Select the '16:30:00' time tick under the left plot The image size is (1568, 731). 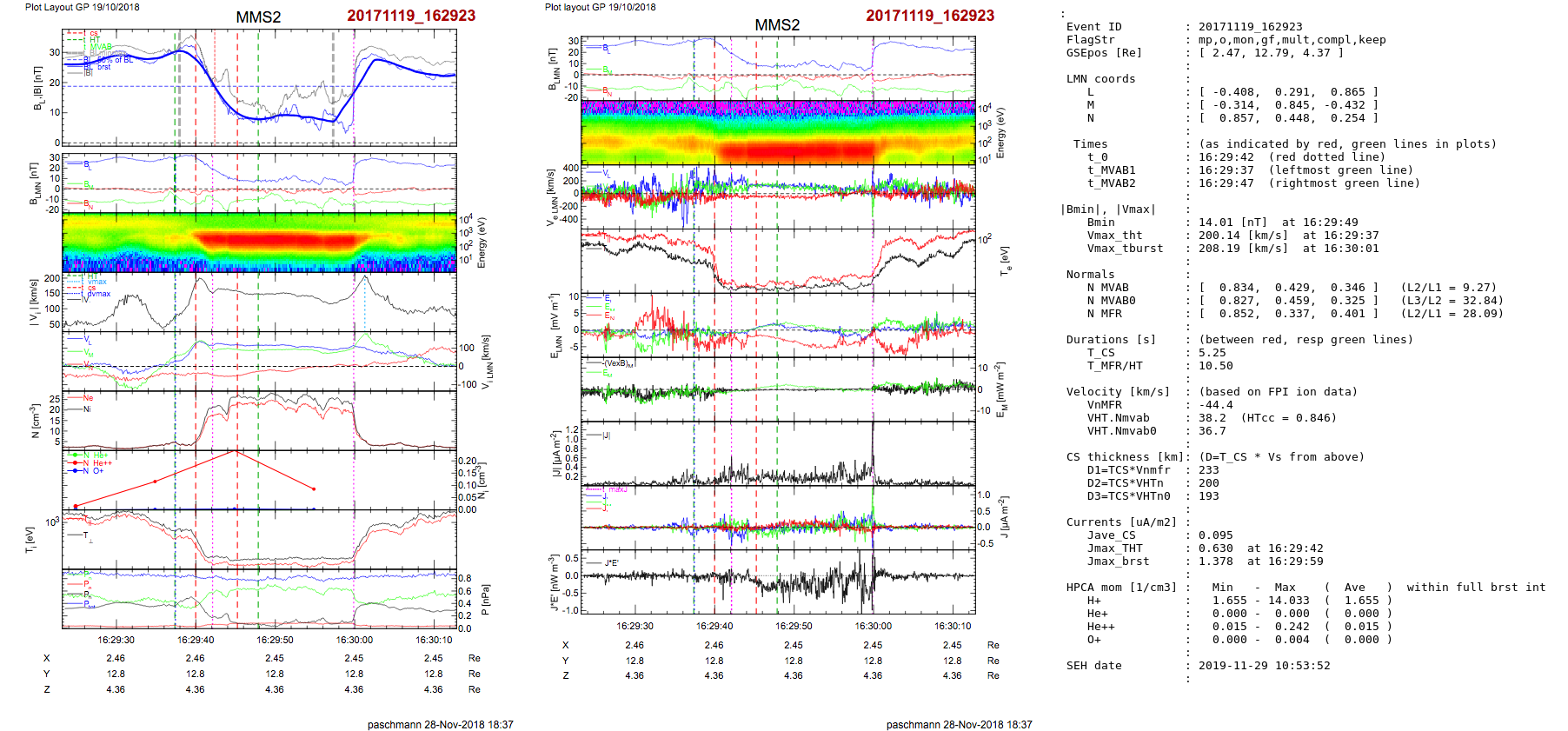point(354,640)
